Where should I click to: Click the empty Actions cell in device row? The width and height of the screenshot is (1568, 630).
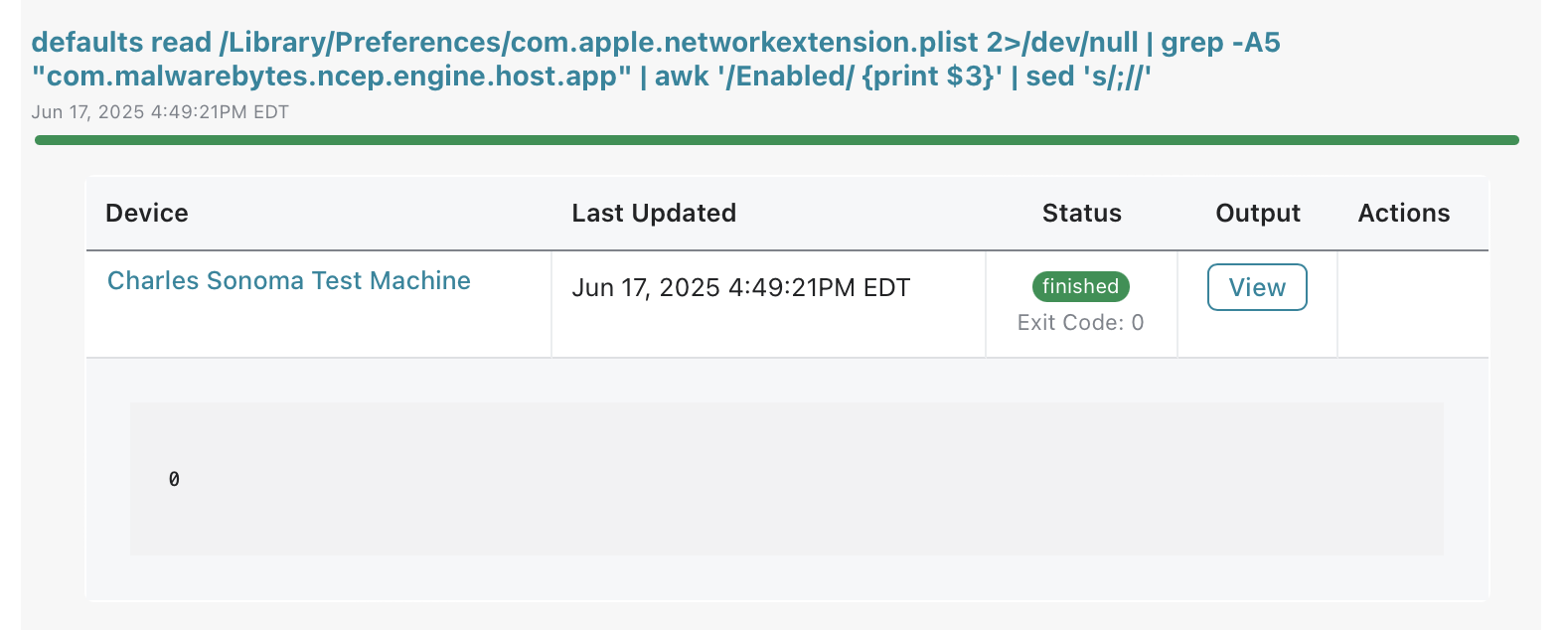[x=1413, y=303]
